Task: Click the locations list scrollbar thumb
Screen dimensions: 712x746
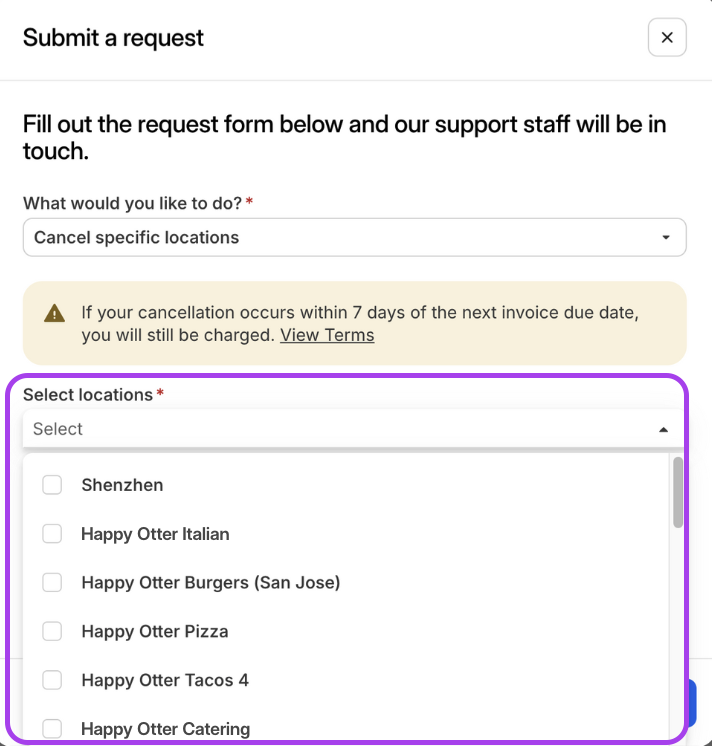Action: (x=678, y=492)
